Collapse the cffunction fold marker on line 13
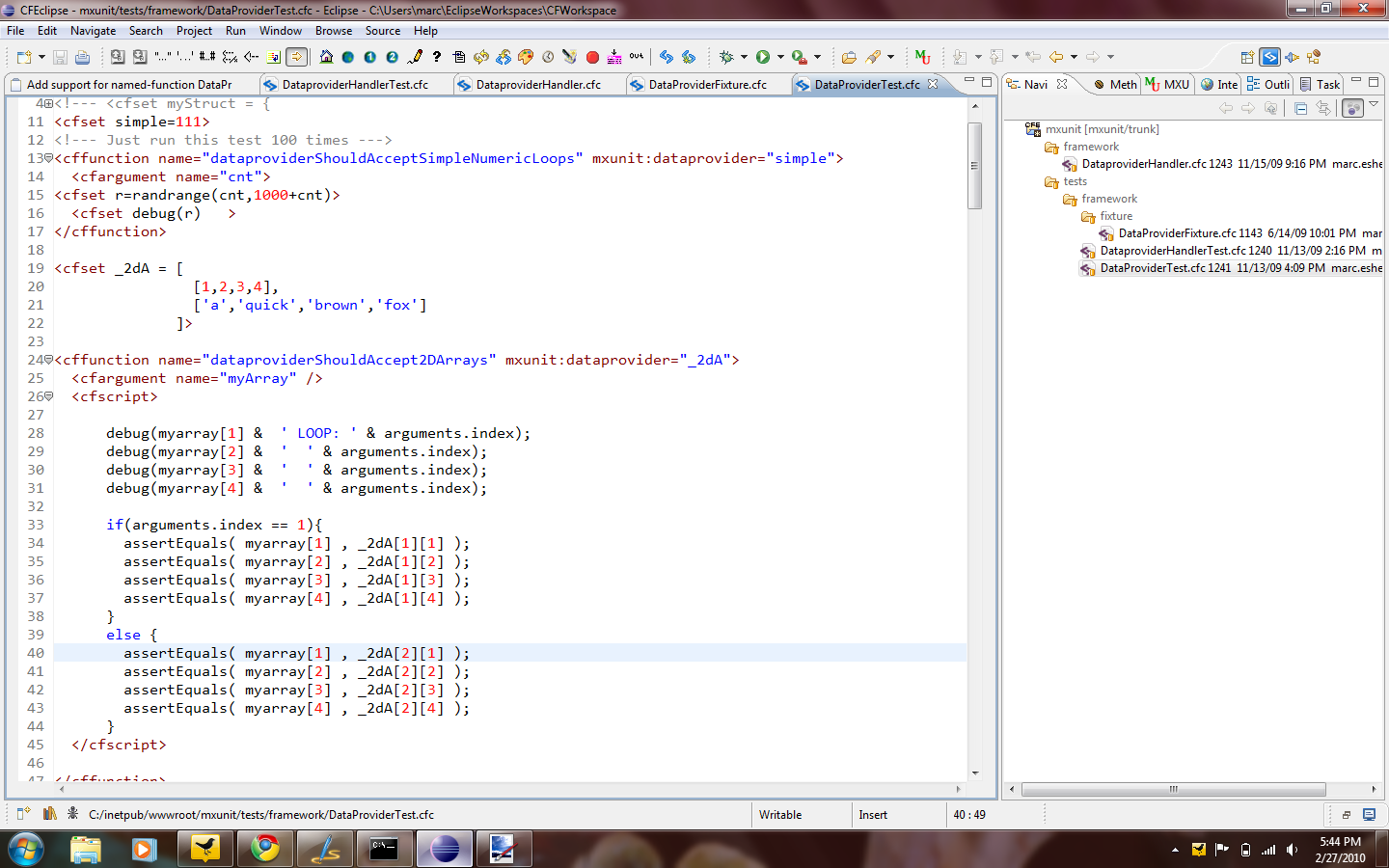This screenshot has width=1389, height=868. (49, 158)
